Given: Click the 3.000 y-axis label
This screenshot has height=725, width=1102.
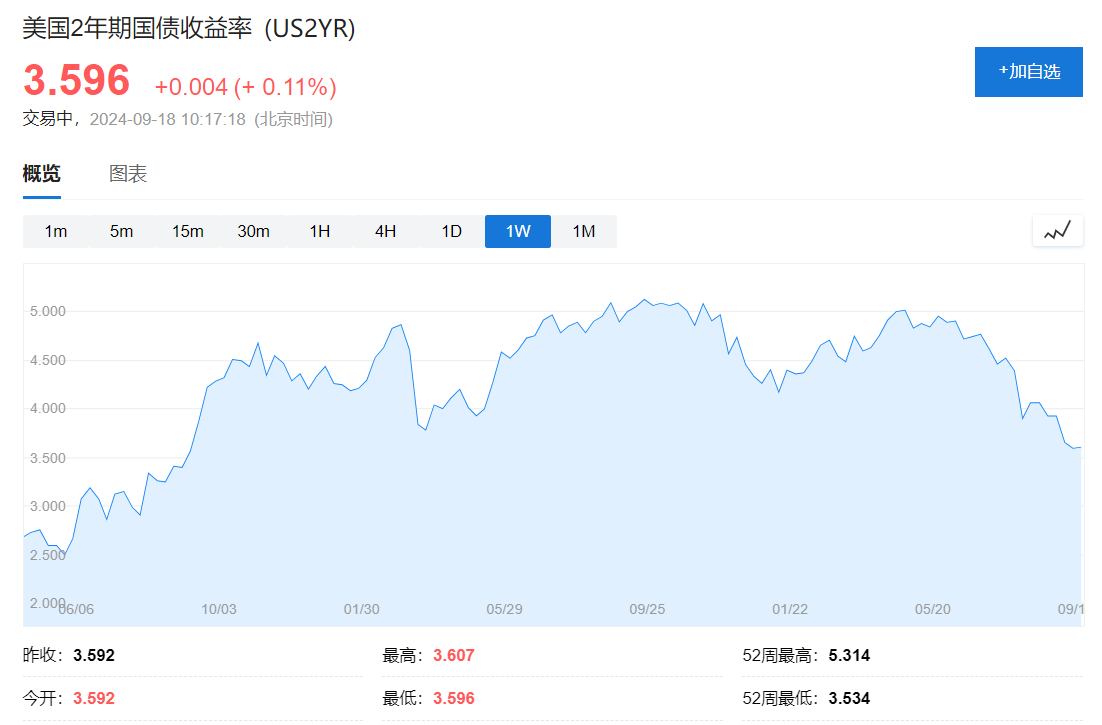Looking at the screenshot, I should tap(48, 506).
